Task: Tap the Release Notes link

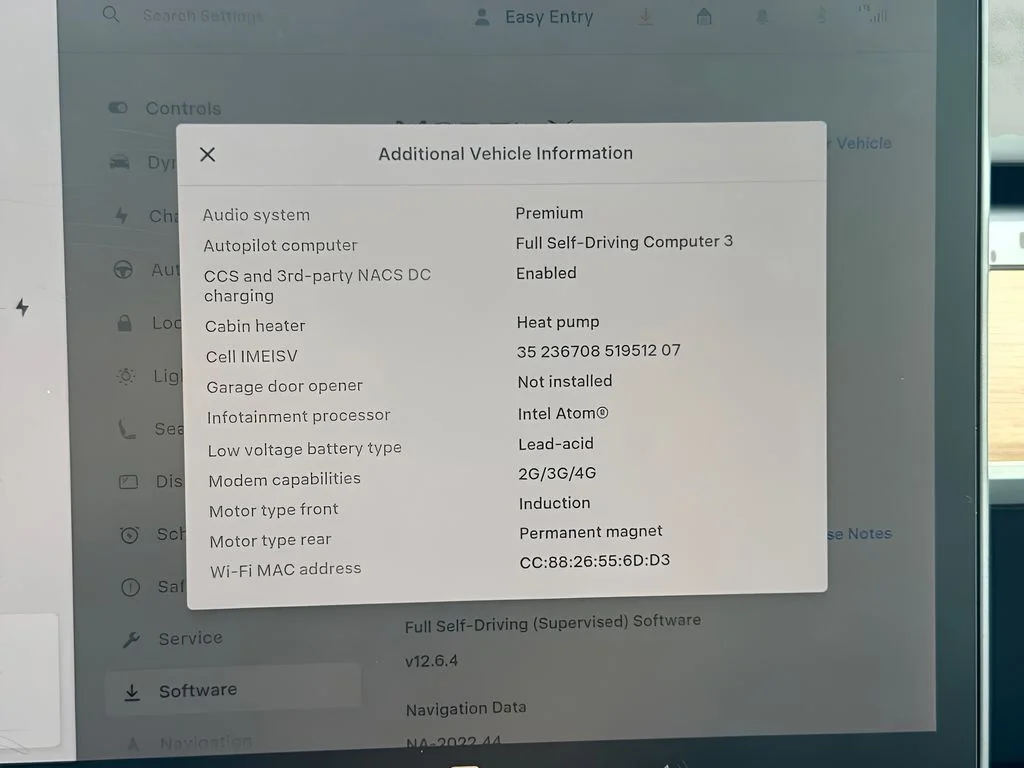Action: tap(859, 534)
